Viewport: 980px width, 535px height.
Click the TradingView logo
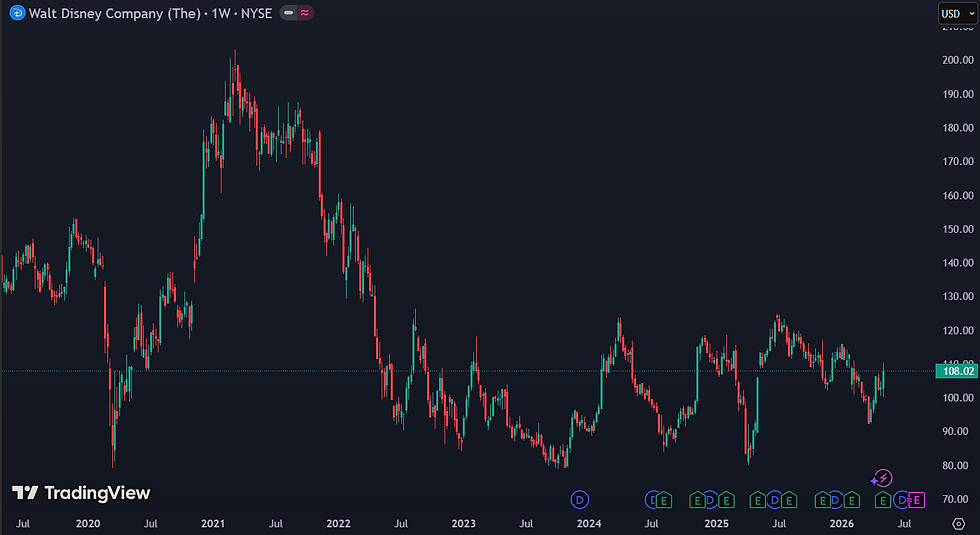tap(81, 493)
